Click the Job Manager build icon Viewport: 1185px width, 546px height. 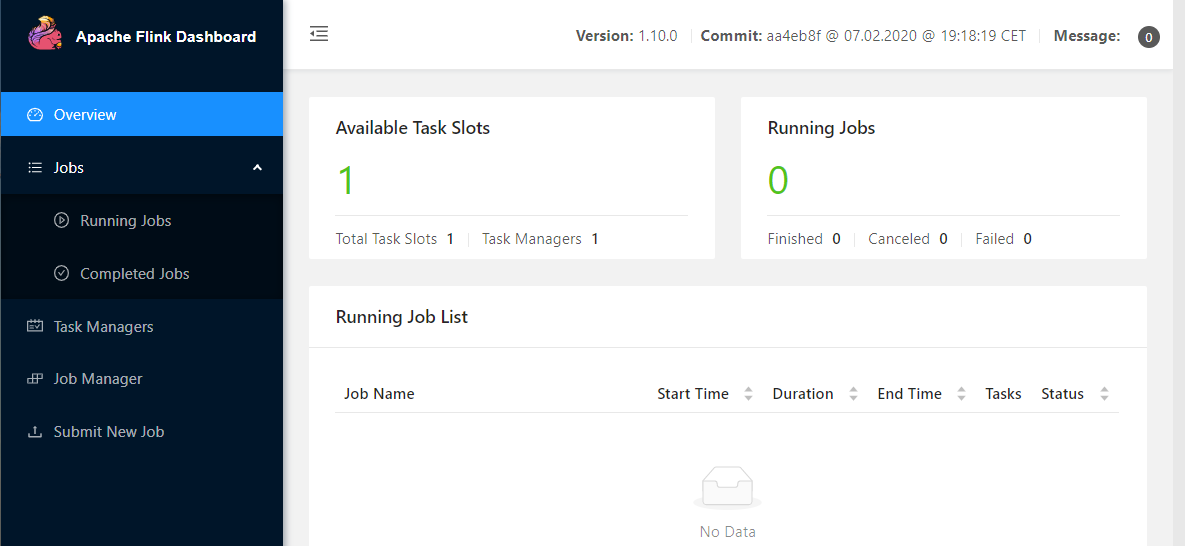pyautogui.click(x=35, y=379)
